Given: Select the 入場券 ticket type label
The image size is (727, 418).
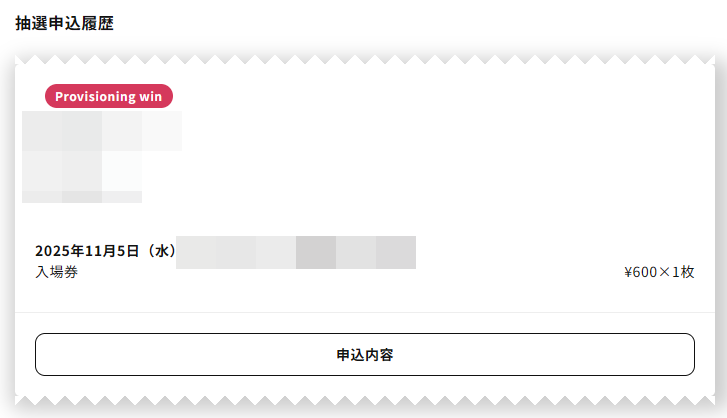Looking at the screenshot, I should (56, 272).
